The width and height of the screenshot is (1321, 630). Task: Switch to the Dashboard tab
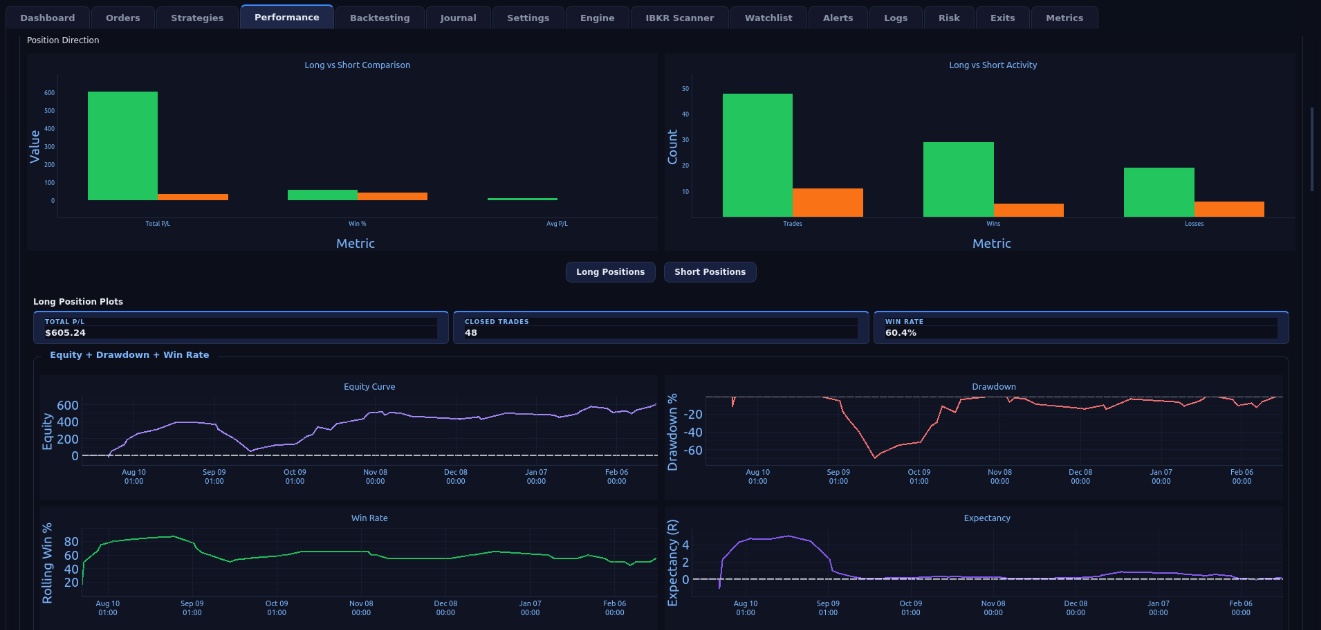47,17
